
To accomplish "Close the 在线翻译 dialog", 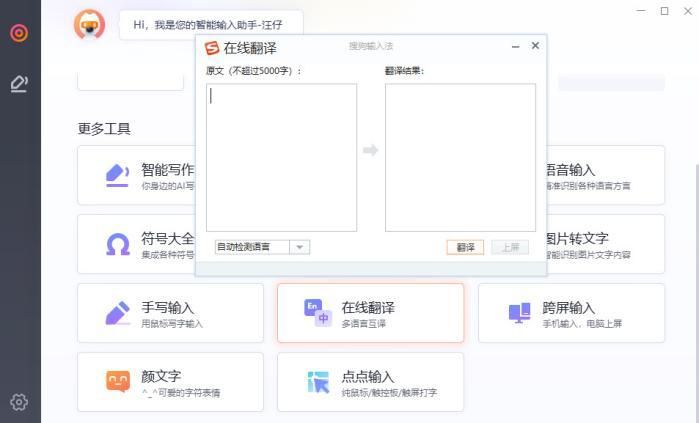I will coord(535,46).
